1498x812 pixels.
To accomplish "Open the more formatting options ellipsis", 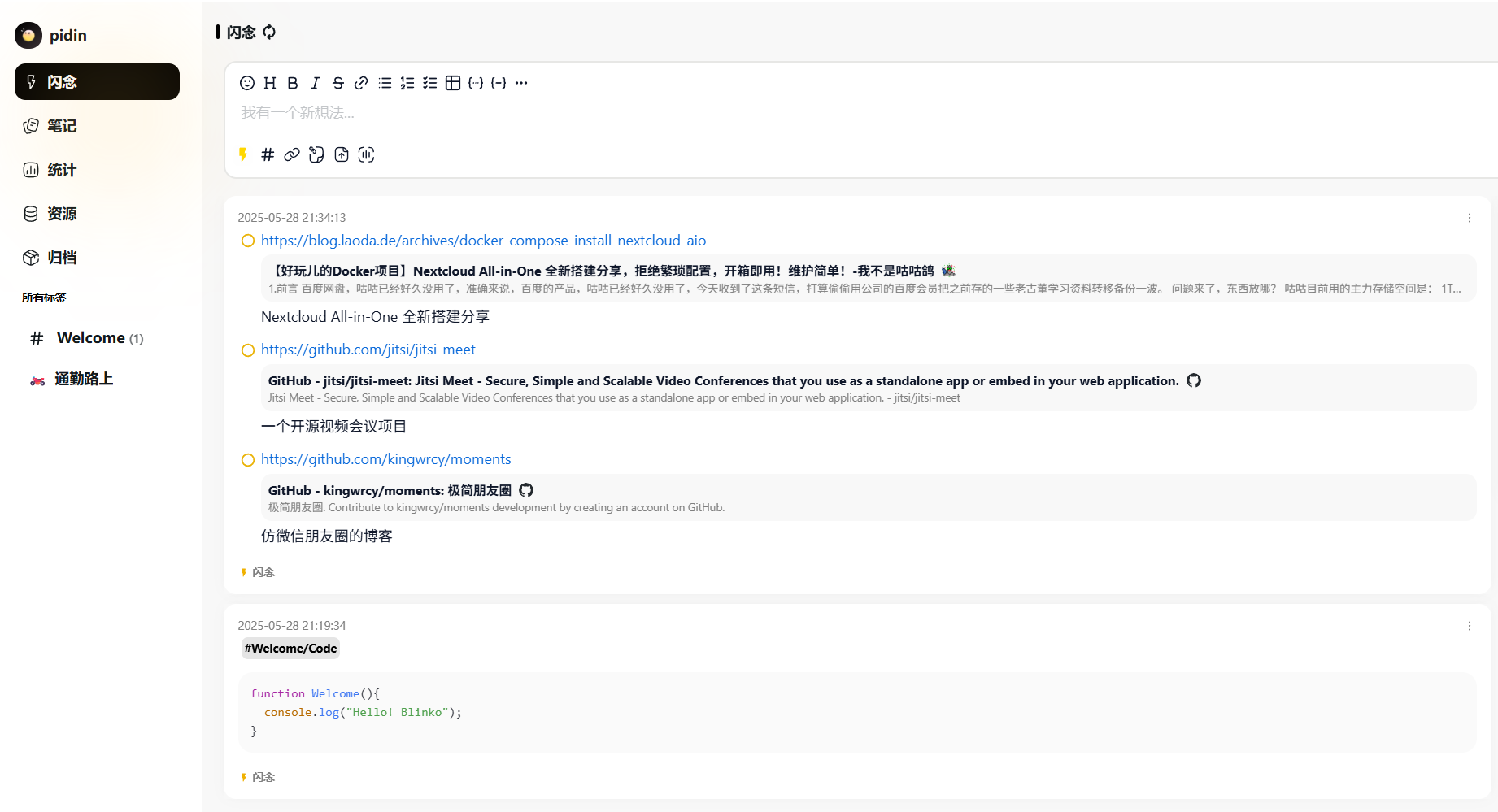I will tap(521, 83).
